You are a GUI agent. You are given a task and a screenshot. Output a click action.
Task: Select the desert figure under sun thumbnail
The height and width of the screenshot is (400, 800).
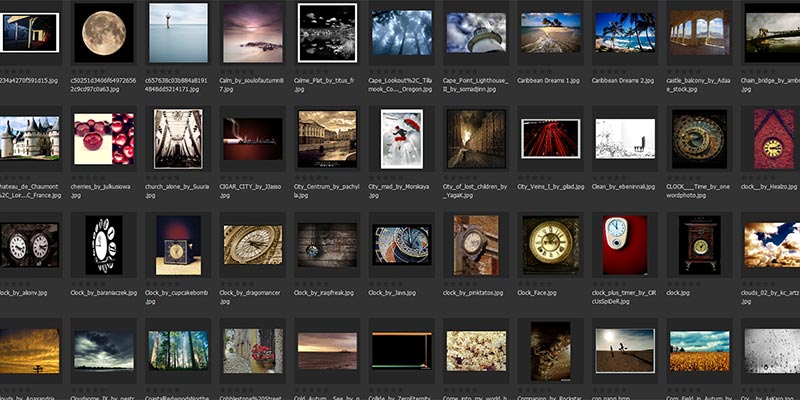626,351
